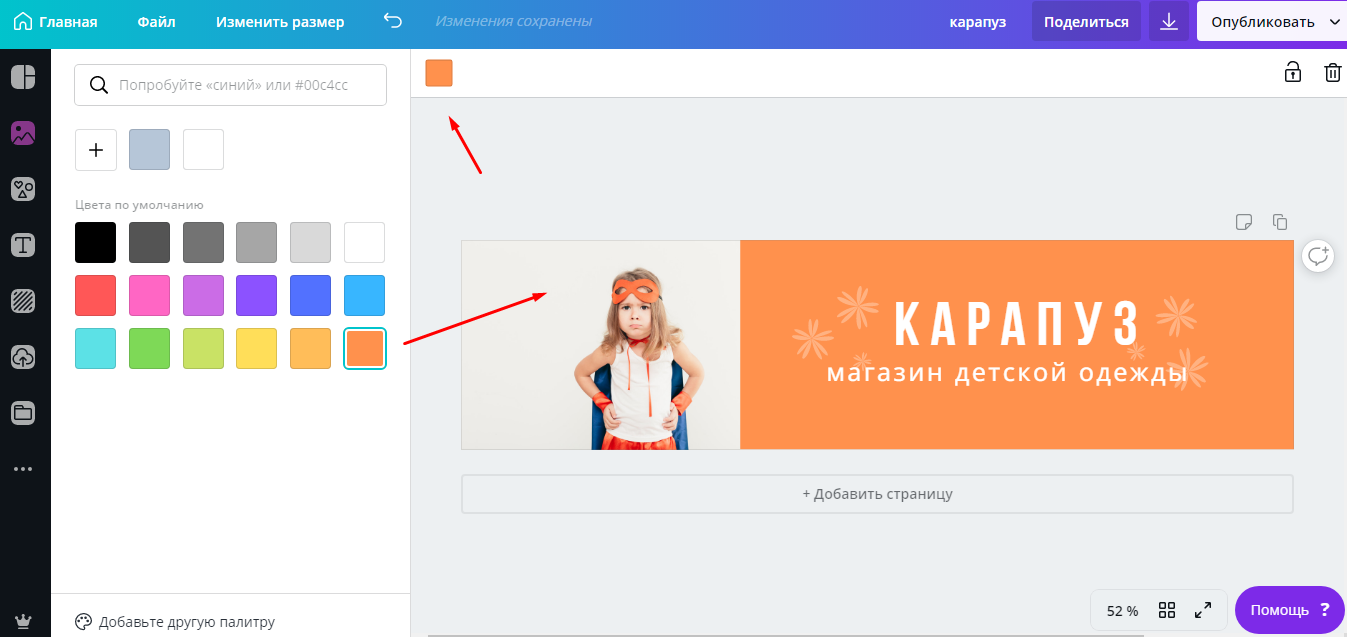Select the light gray (fourth) default swatch
1347x637 pixels.
[257, 242]
